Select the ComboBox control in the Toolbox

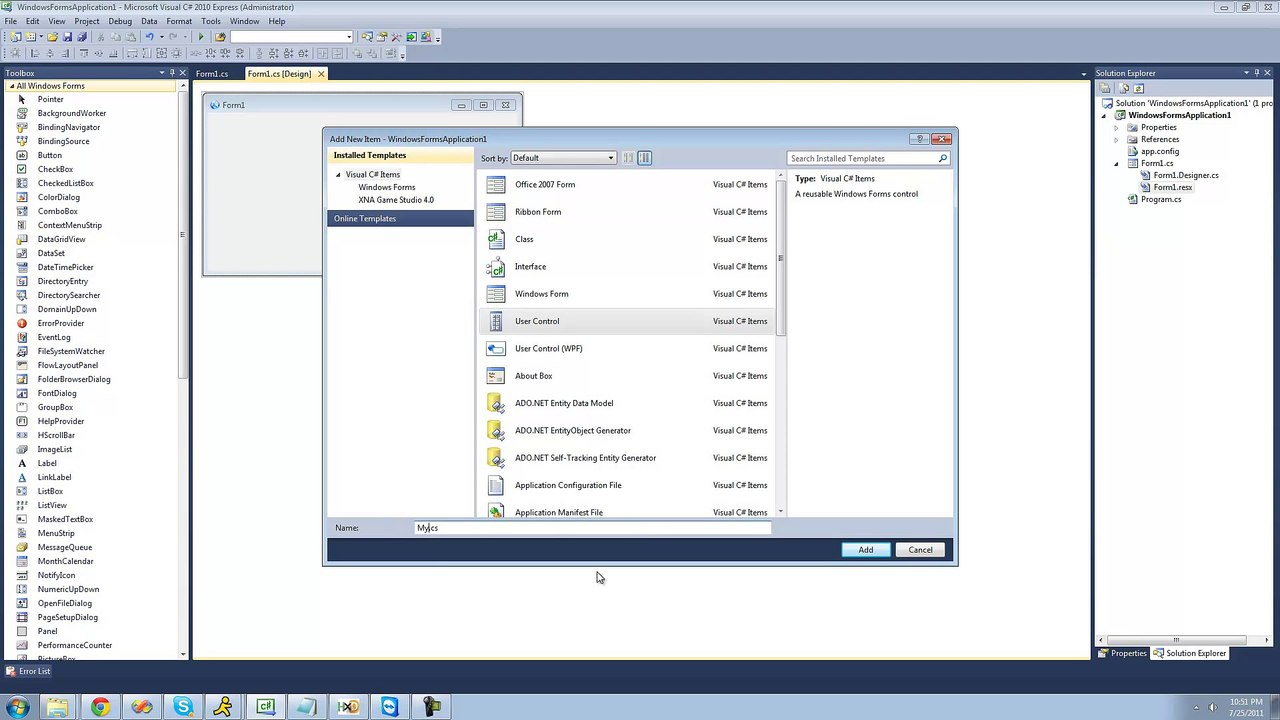point(57,211)
